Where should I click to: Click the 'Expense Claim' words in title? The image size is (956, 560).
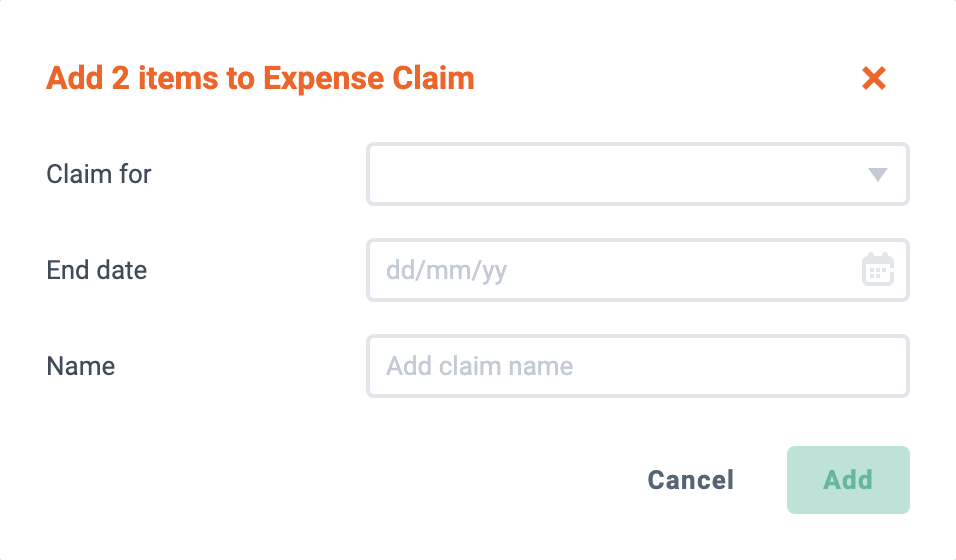(369, 78)
